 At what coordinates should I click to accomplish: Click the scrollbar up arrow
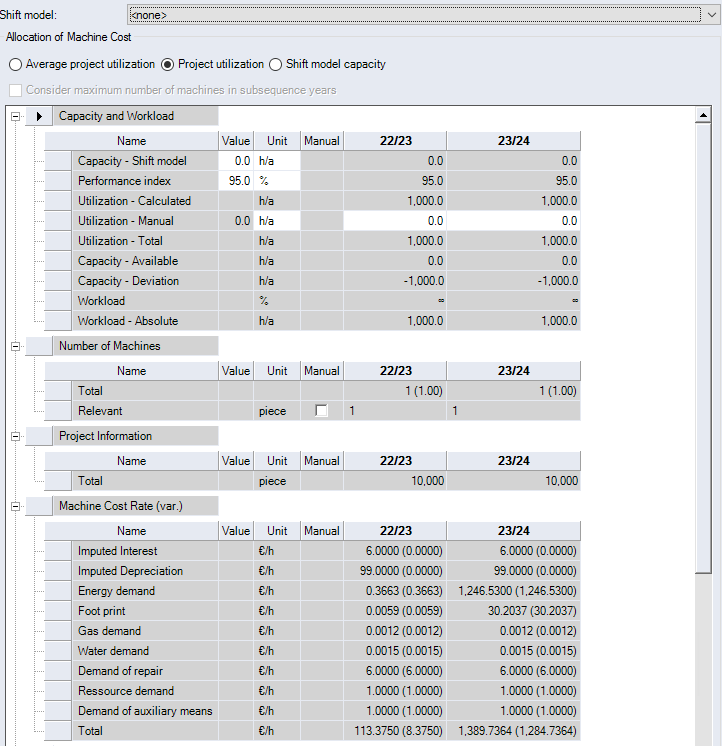click(x=703, y=115)
